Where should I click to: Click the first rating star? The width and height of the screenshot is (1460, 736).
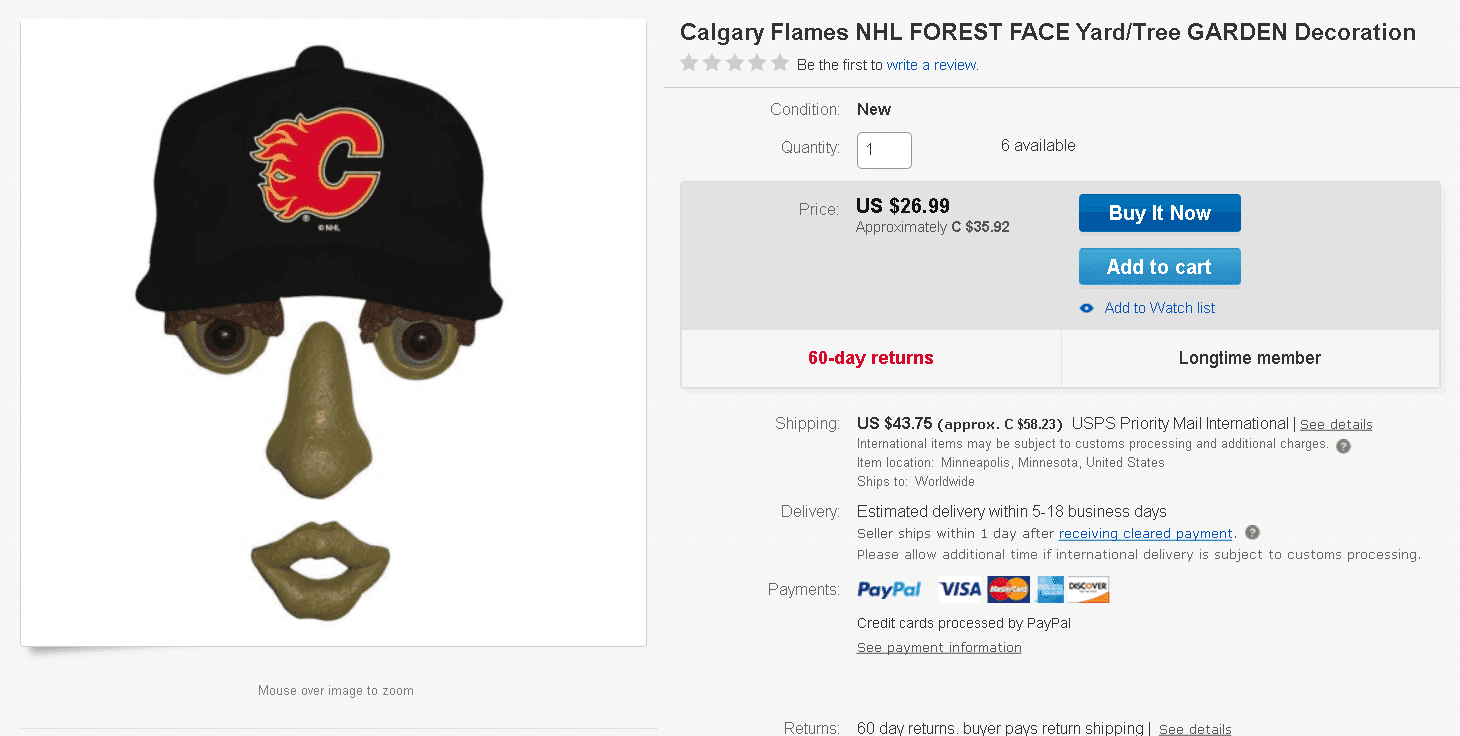point(689,63)
